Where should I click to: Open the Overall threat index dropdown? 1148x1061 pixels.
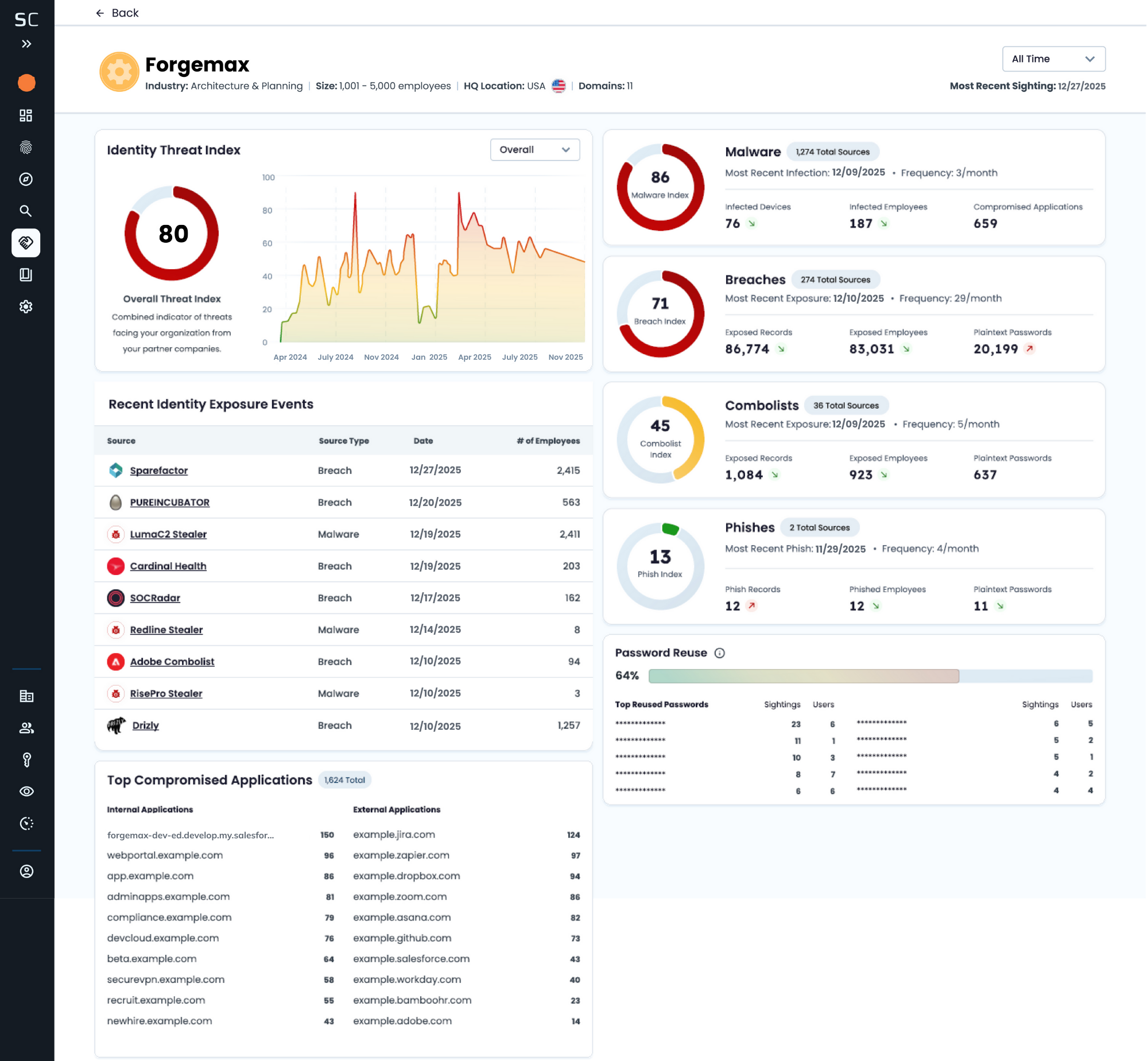point(534,149)
